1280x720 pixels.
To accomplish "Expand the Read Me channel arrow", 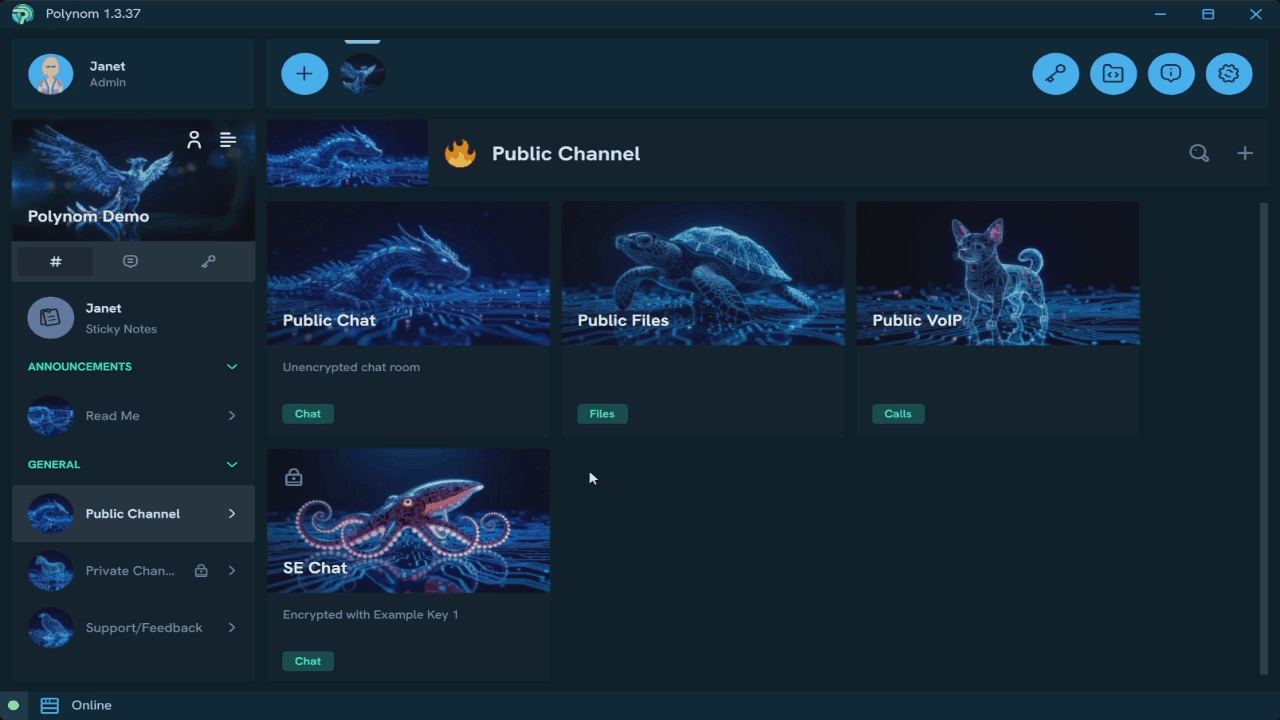I will (x=232, y=416).
